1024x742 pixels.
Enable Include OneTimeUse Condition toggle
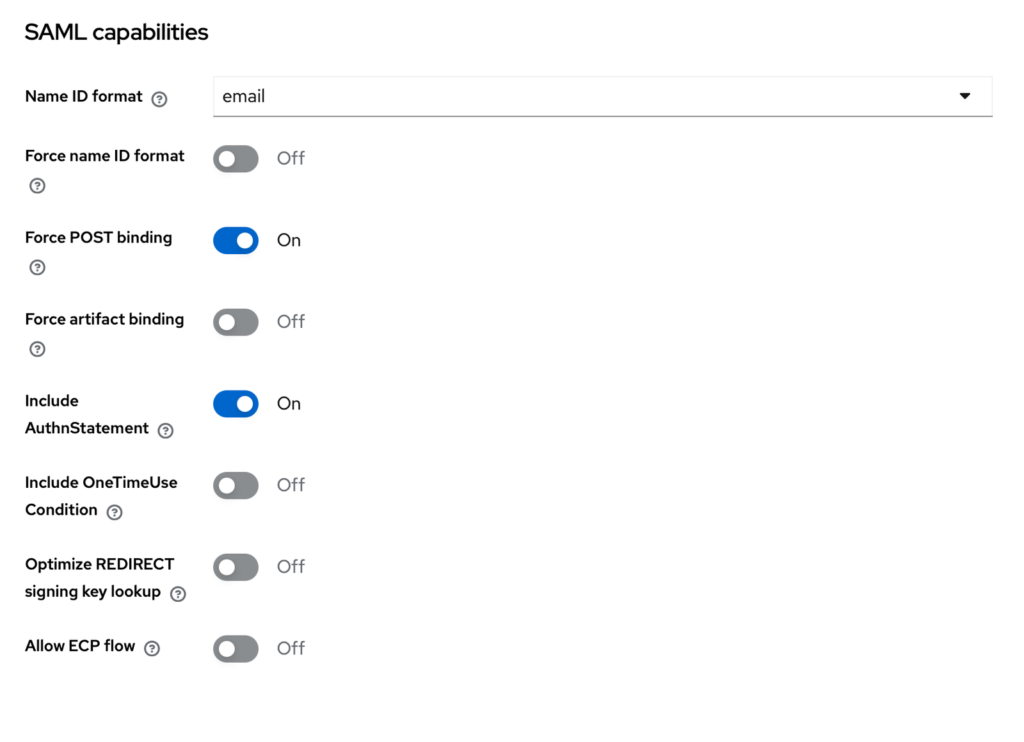236,485
